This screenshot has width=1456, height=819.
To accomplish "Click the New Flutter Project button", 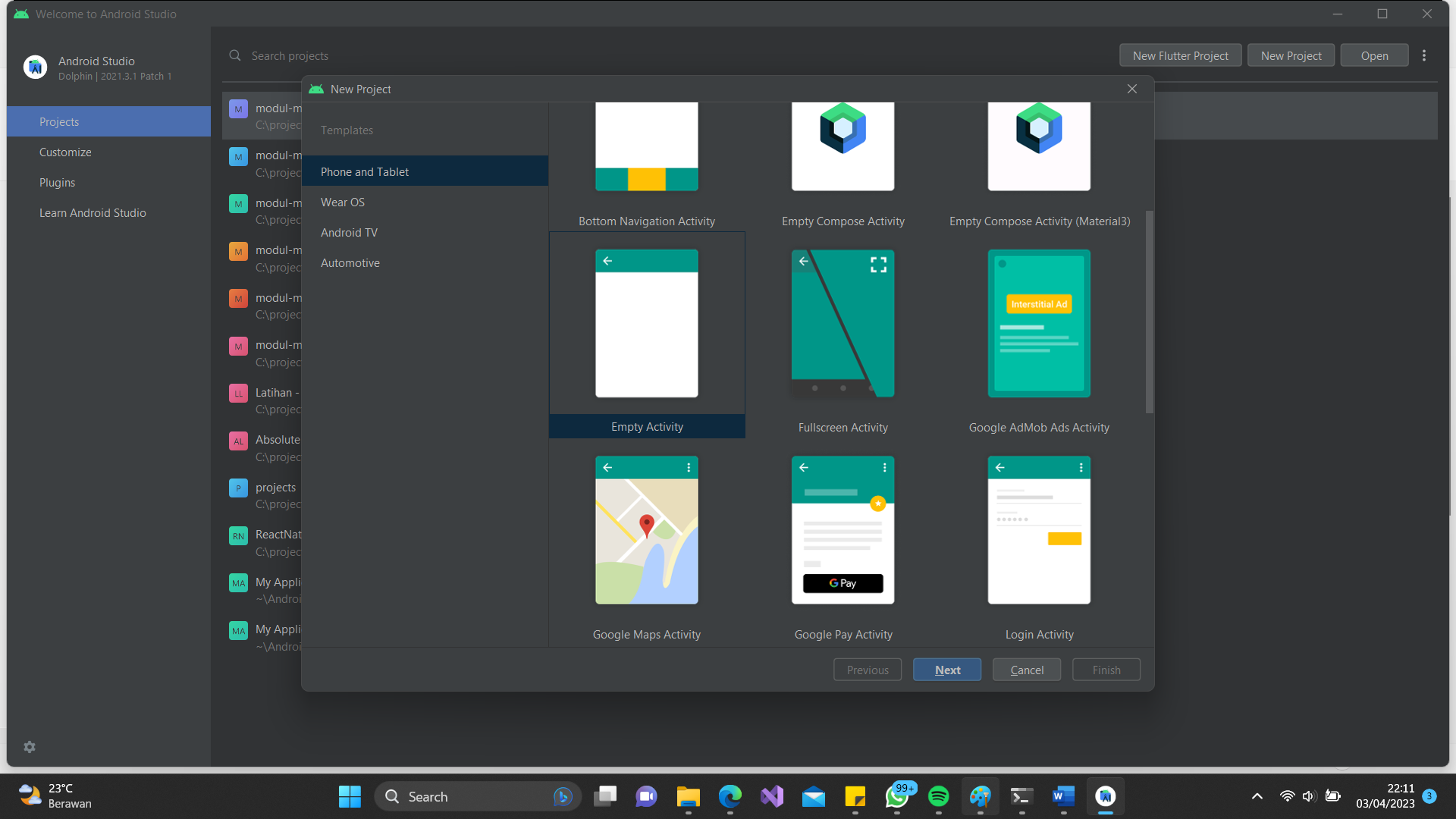I will [1180, 56].
